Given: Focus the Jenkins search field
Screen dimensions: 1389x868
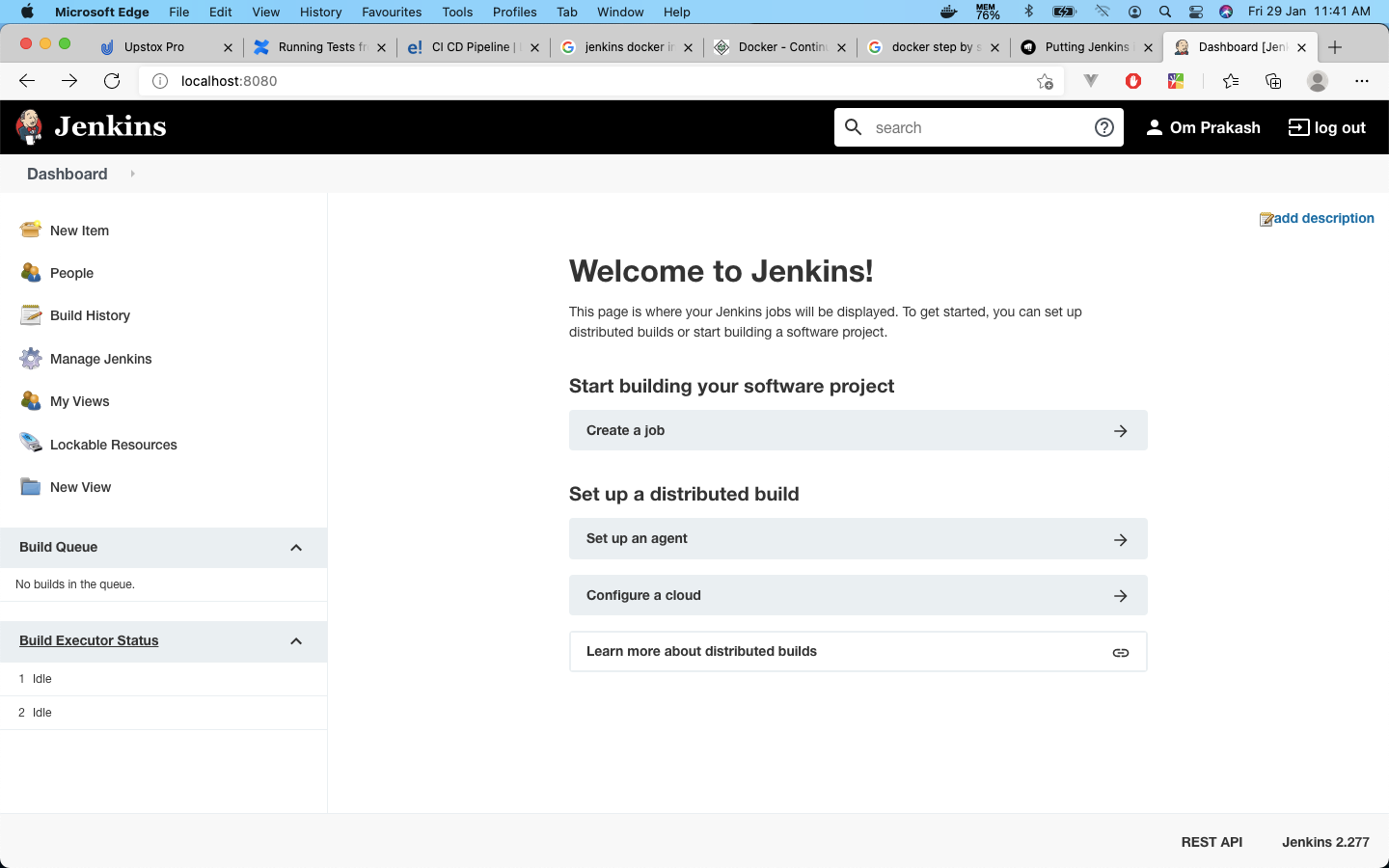Looking at the screenshot, I should click(x=978, y=127).
